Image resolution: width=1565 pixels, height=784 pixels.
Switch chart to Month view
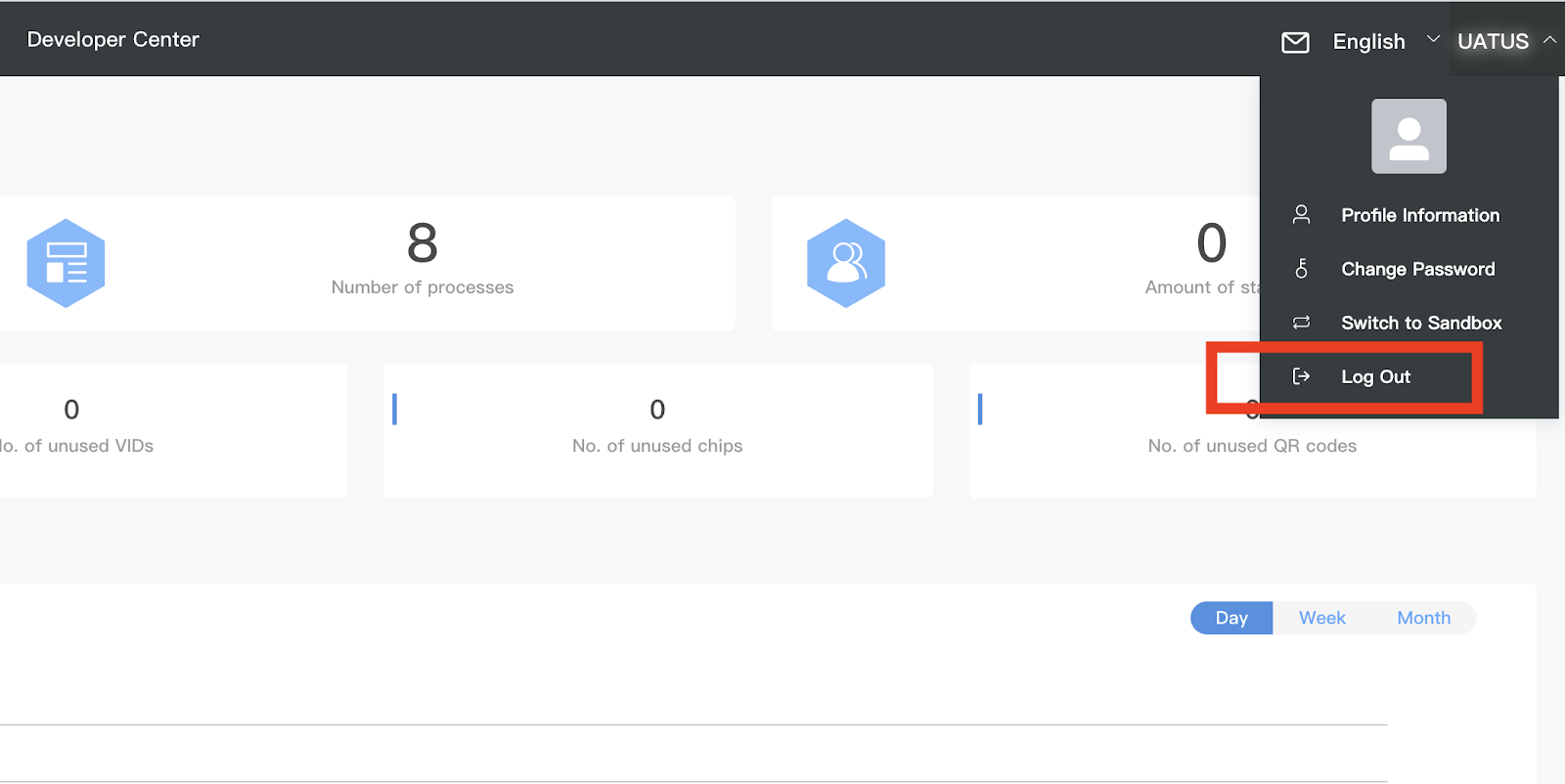[x=1423, y=618]
